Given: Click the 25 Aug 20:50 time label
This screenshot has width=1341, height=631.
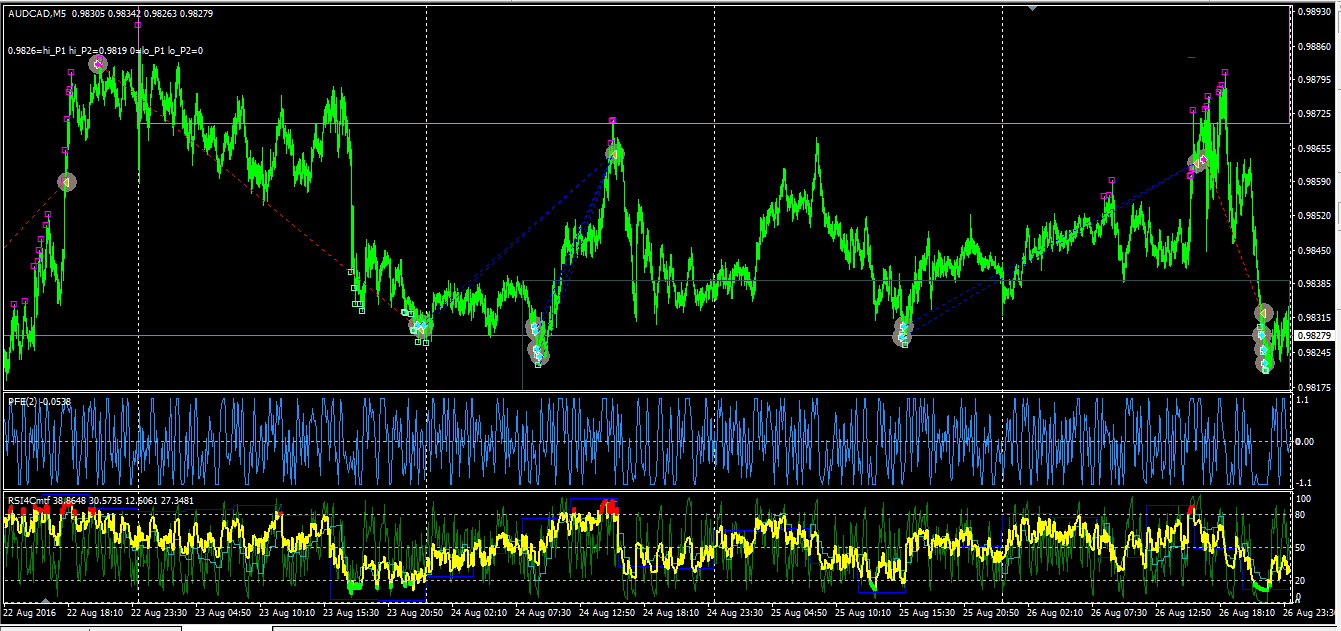Looking at the screenshot, I should tap(993, 612).
